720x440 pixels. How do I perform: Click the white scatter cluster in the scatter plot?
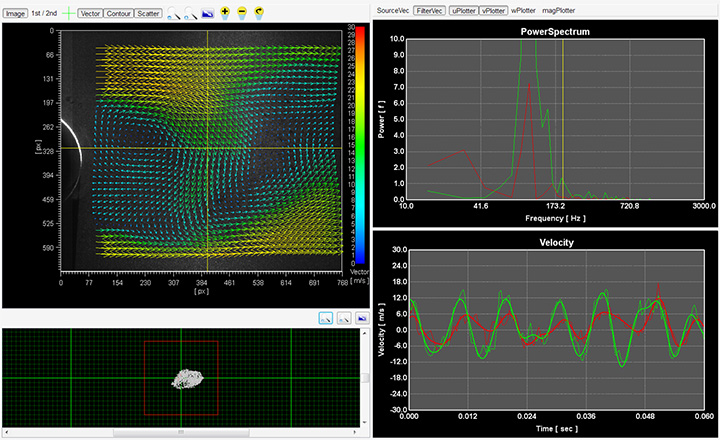coord(187,379)
